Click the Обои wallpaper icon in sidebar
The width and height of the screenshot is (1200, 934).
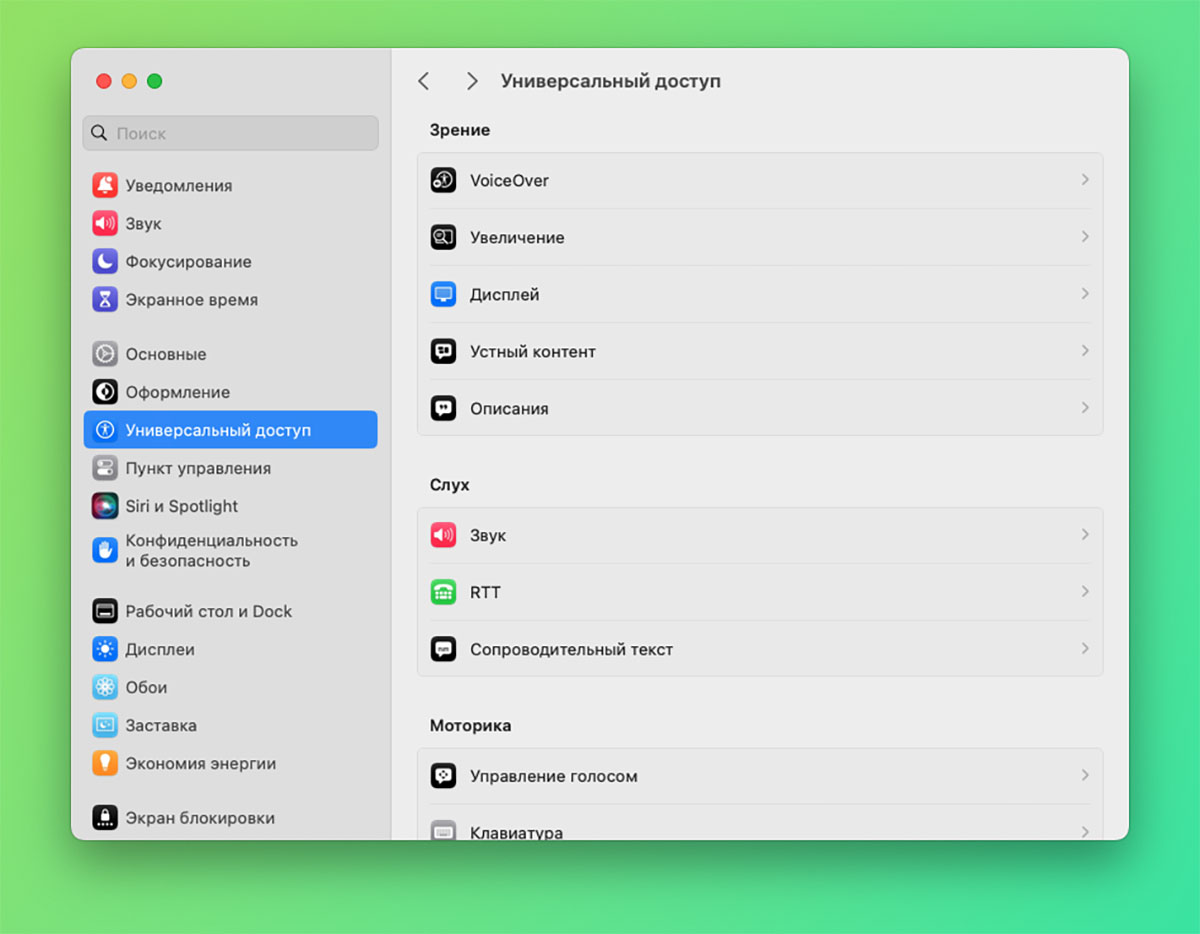pos(105,687)
